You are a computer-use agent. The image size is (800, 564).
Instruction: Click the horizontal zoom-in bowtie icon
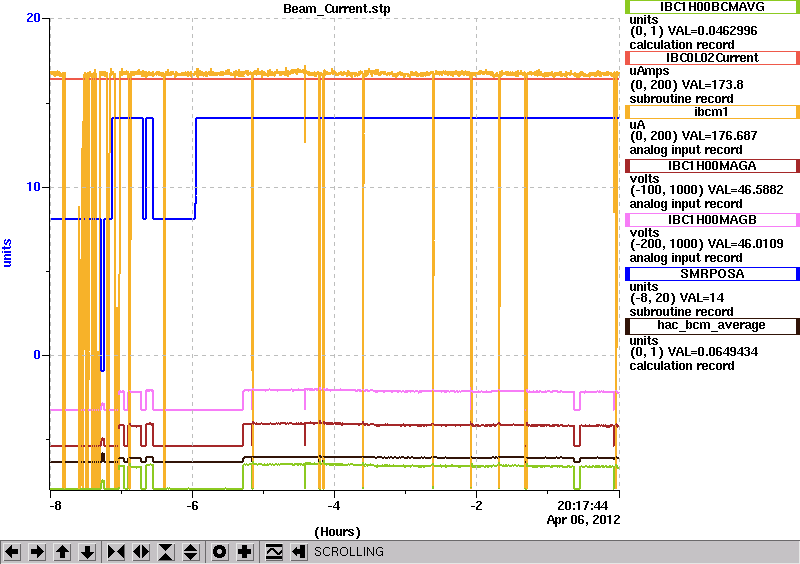pyautogui.click(x=116, y=552)
